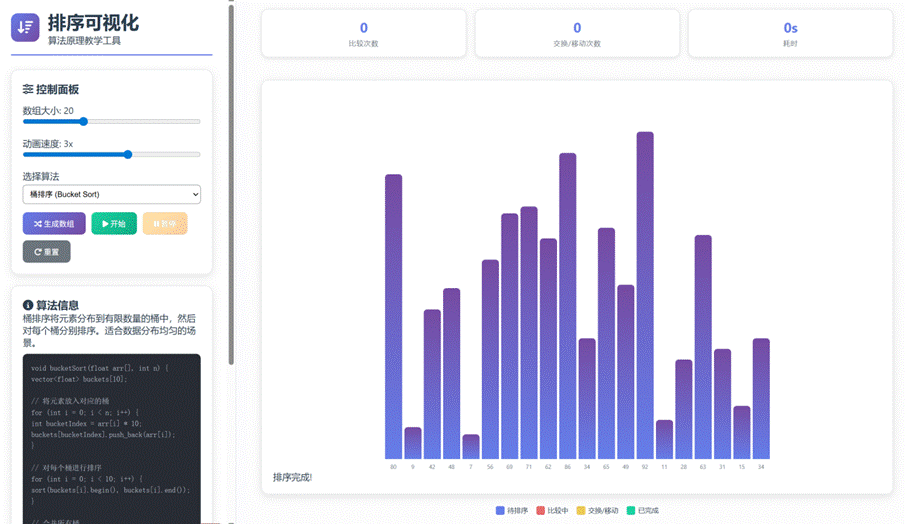Click the sidebar vertical scrollbar
The width and height of the screenshot is (906, 524).
tap(232, 180)
